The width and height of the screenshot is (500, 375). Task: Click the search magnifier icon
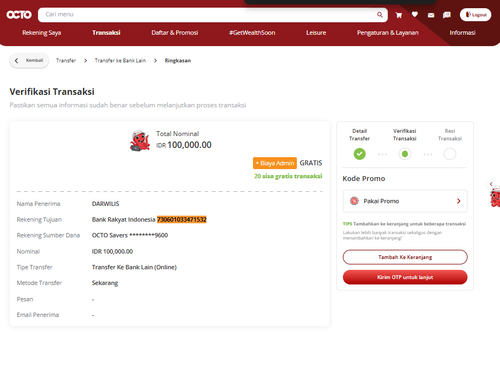(x=380, y=15)
